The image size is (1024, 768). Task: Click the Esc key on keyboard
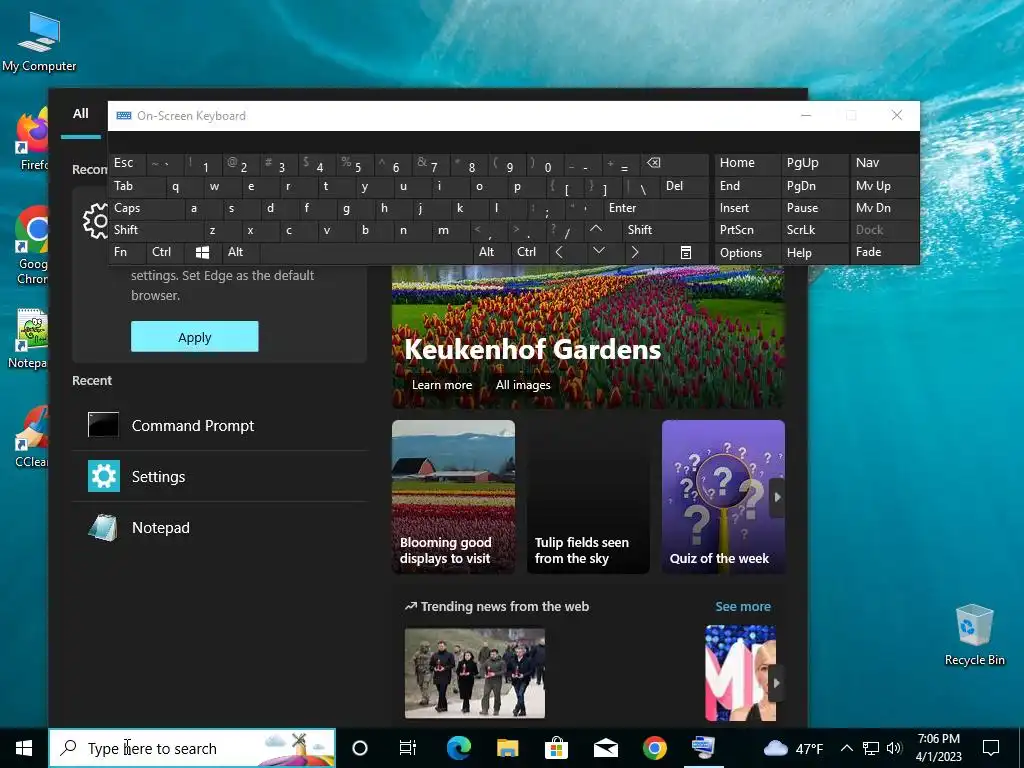click(128, 163)
